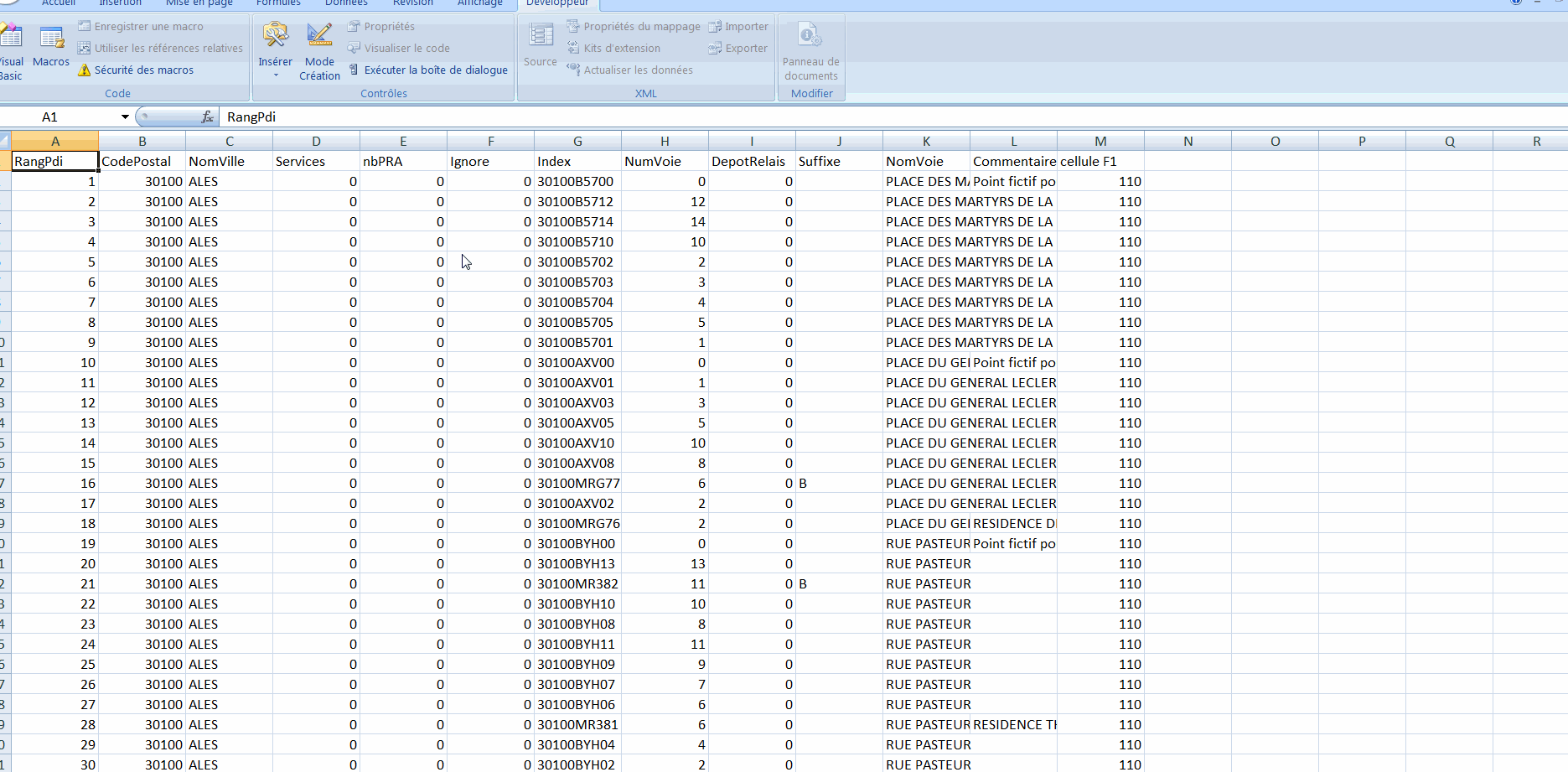The width and height of the screenshot is (1568, 772).
Task: Toggle Utiliser les références relatives
Action: pyautogui.click(x=161, y=48)
